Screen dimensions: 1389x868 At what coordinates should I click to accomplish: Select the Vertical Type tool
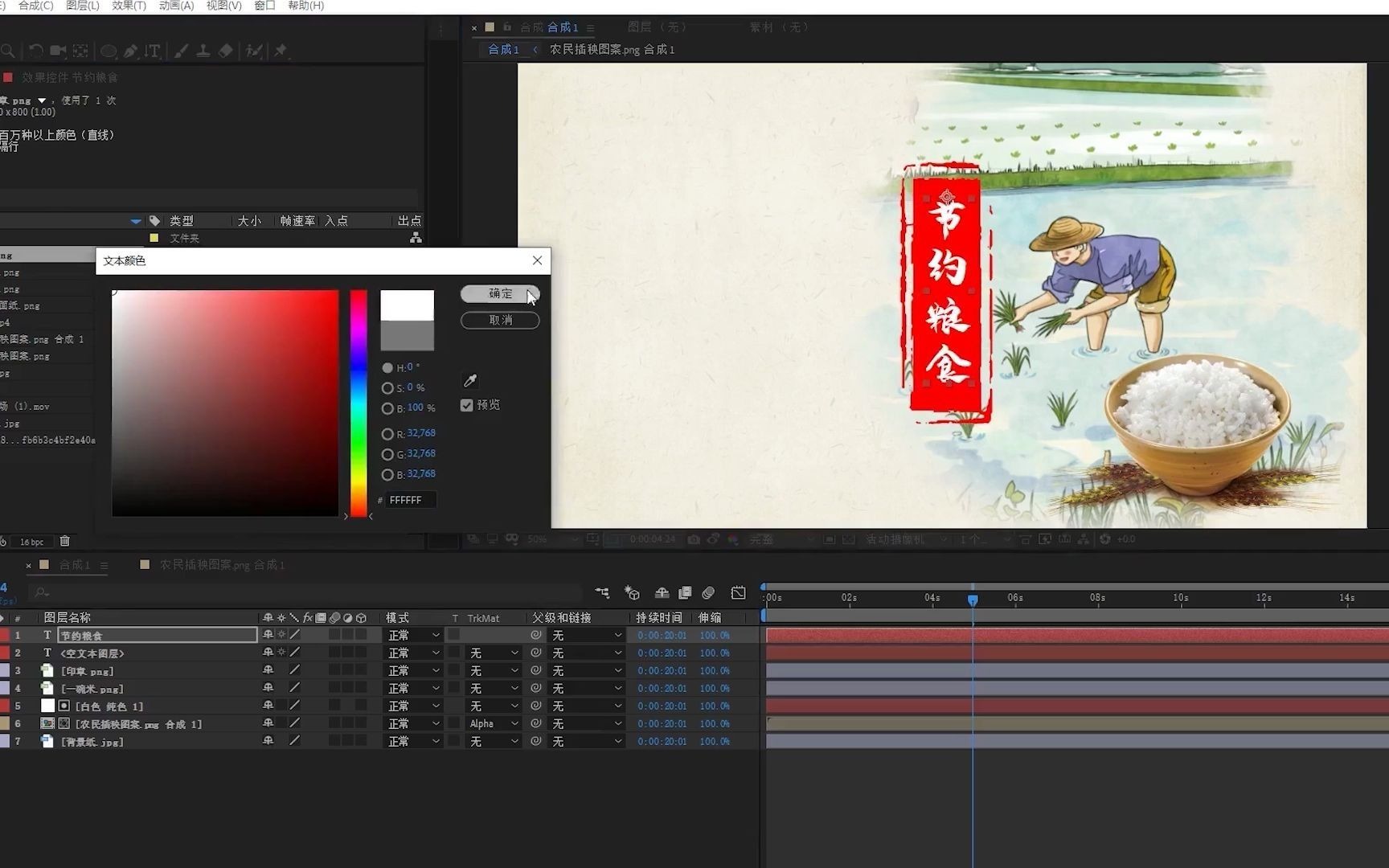click(x=153, y=51)
